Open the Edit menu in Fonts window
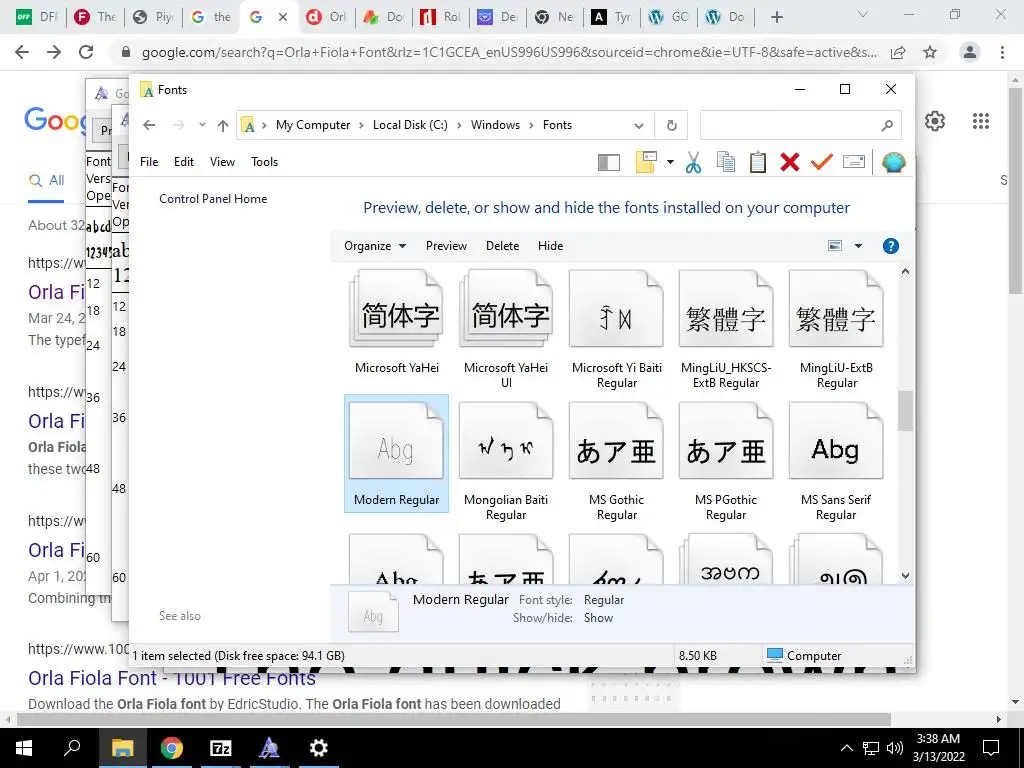1024x768 pixels. click(x=184, y=162)
